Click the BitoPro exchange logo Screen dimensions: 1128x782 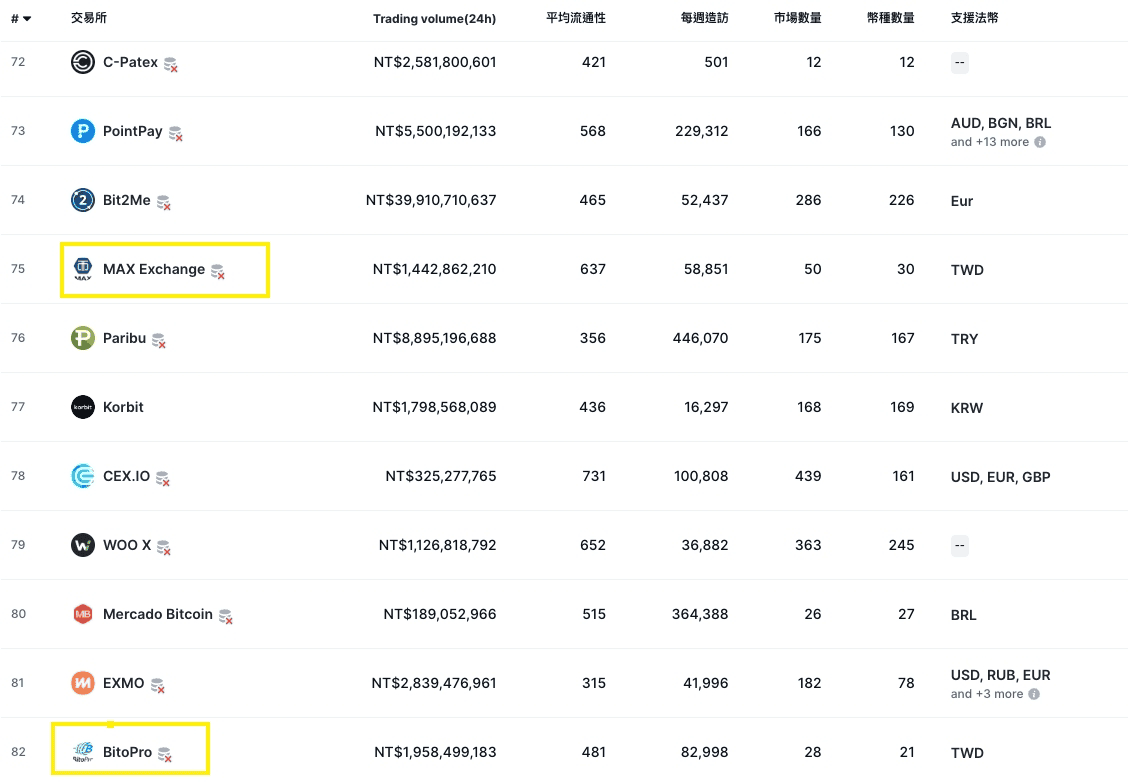click(83, 752)
